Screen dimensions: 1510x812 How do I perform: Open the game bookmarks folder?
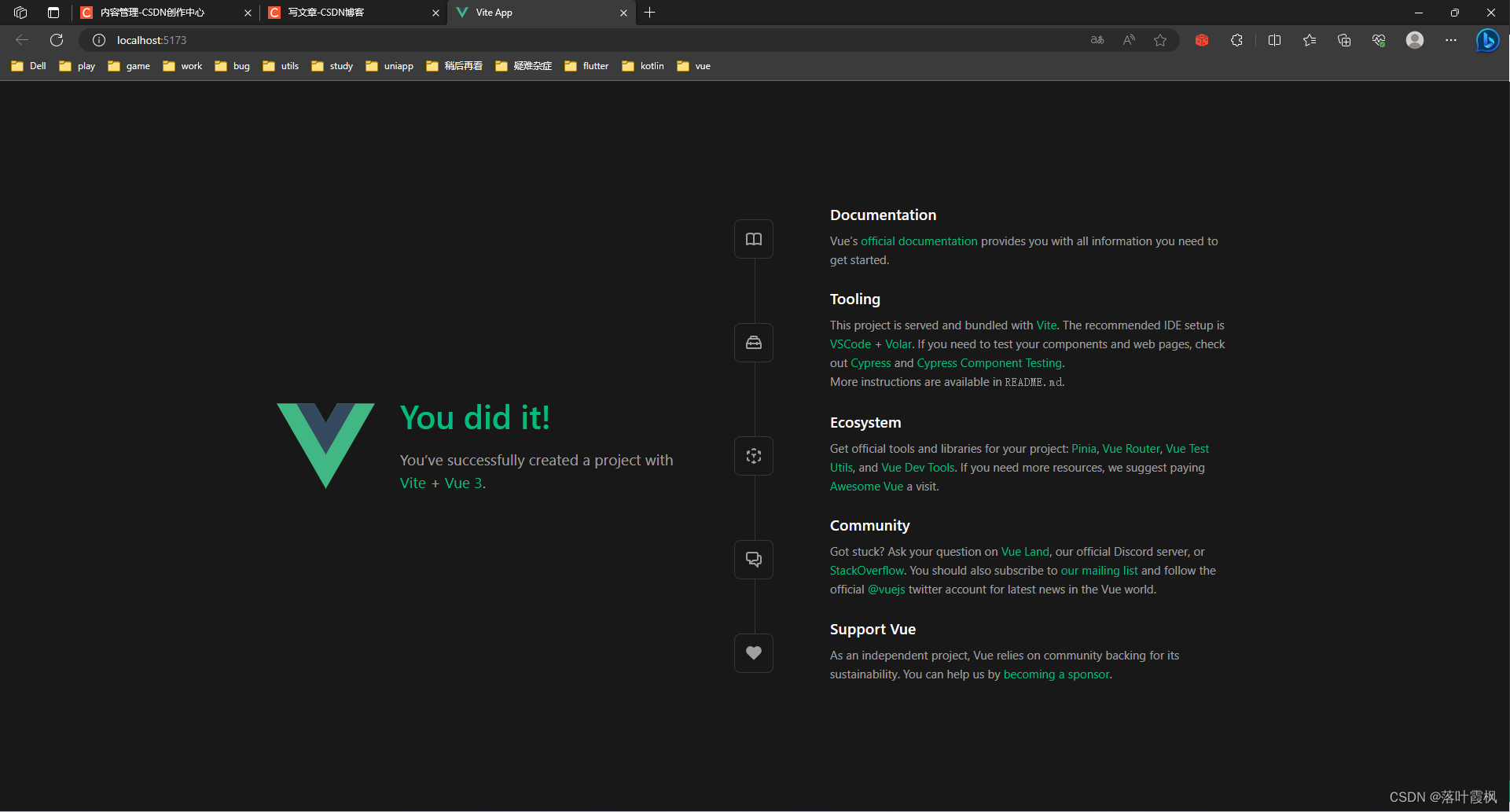tap(129, 66)
